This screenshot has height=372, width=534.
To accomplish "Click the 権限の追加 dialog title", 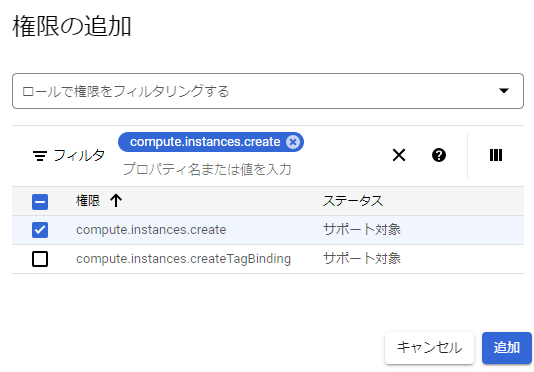I will (72, 26).
